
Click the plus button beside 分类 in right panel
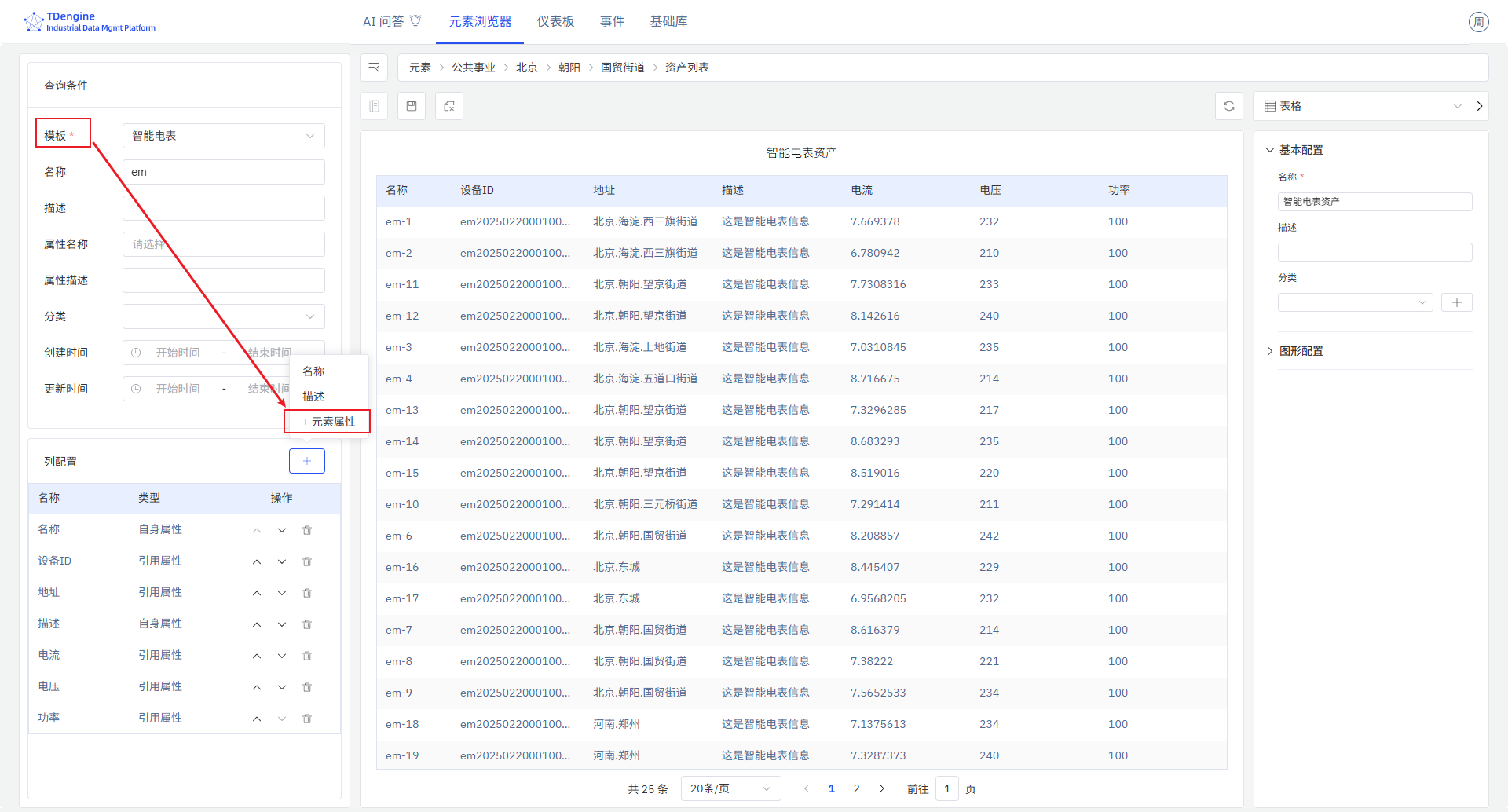(1457, 302)
